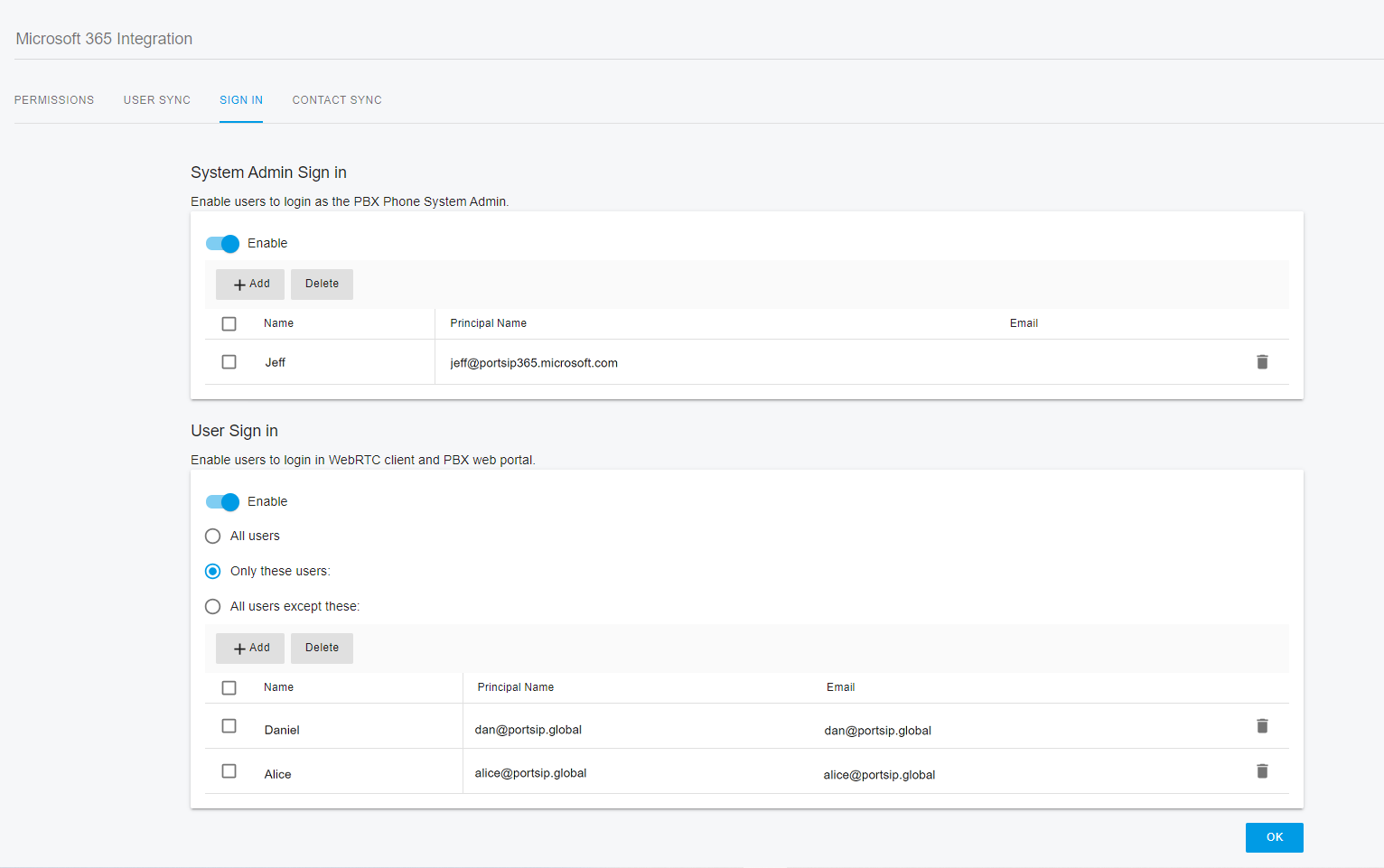Disable the User Sign in Enable switch
The height and width of the screenshot is (868, 1384).
tap(223, 502)
